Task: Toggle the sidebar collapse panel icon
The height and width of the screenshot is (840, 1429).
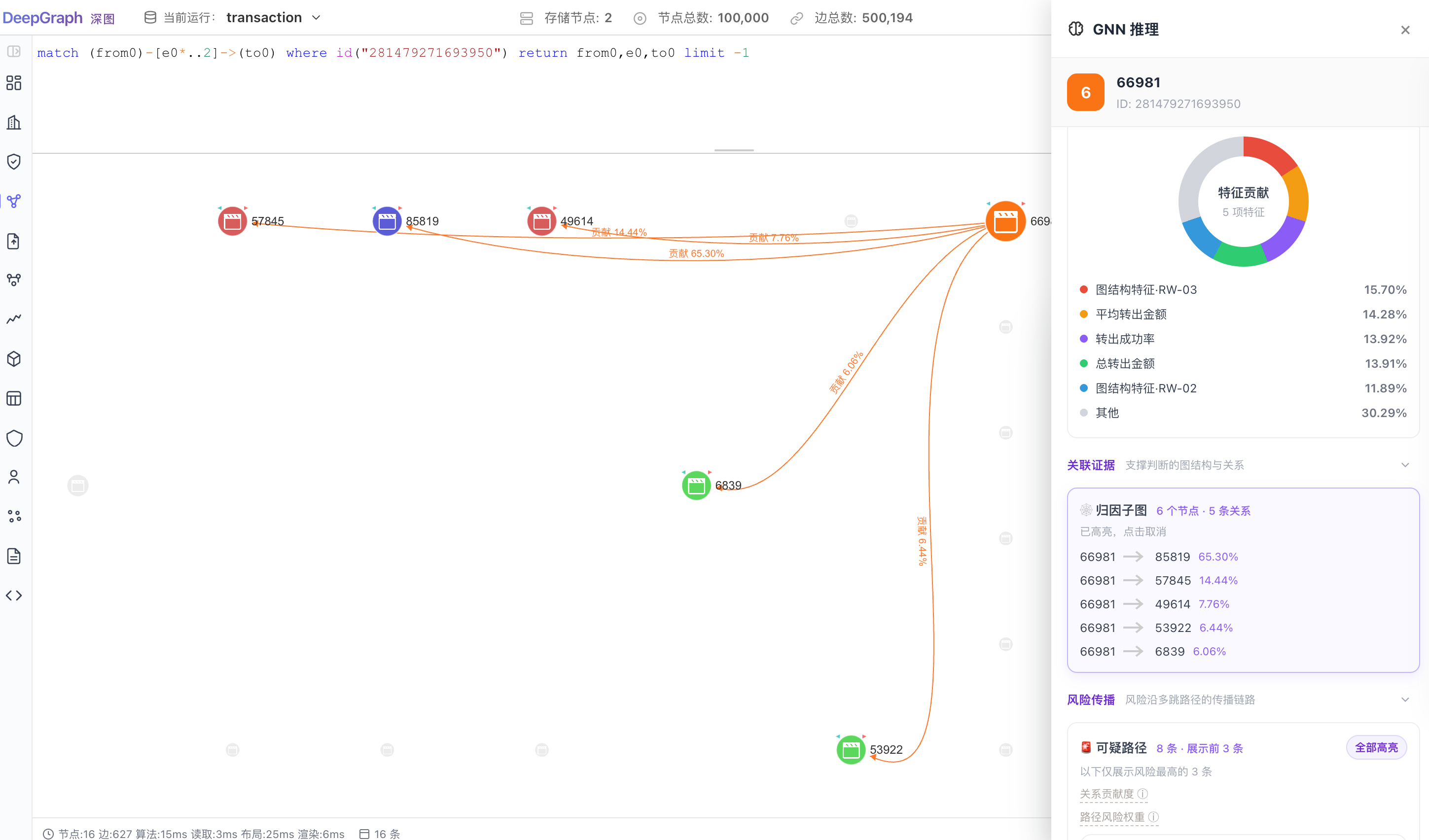Action: pyautogui.click(x=14, y=51)
